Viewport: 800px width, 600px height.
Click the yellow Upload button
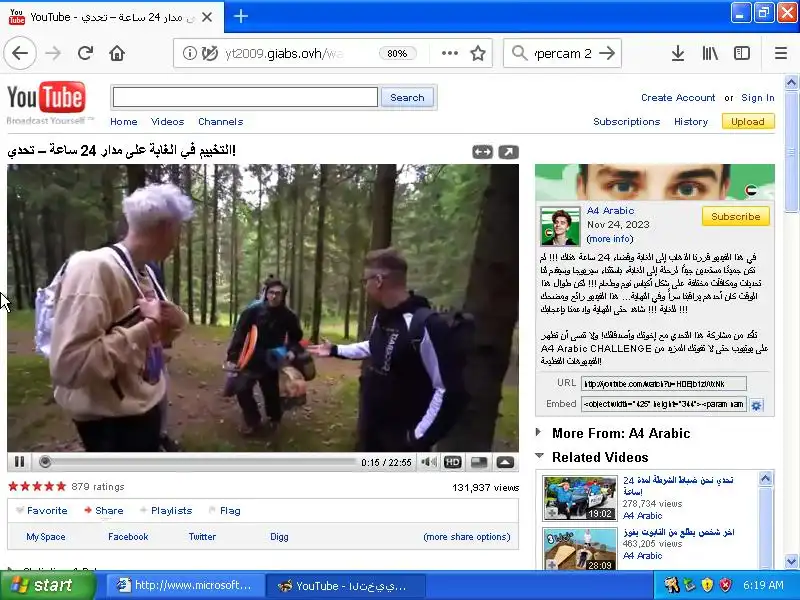pyautogui.click(x=748, y=121)
